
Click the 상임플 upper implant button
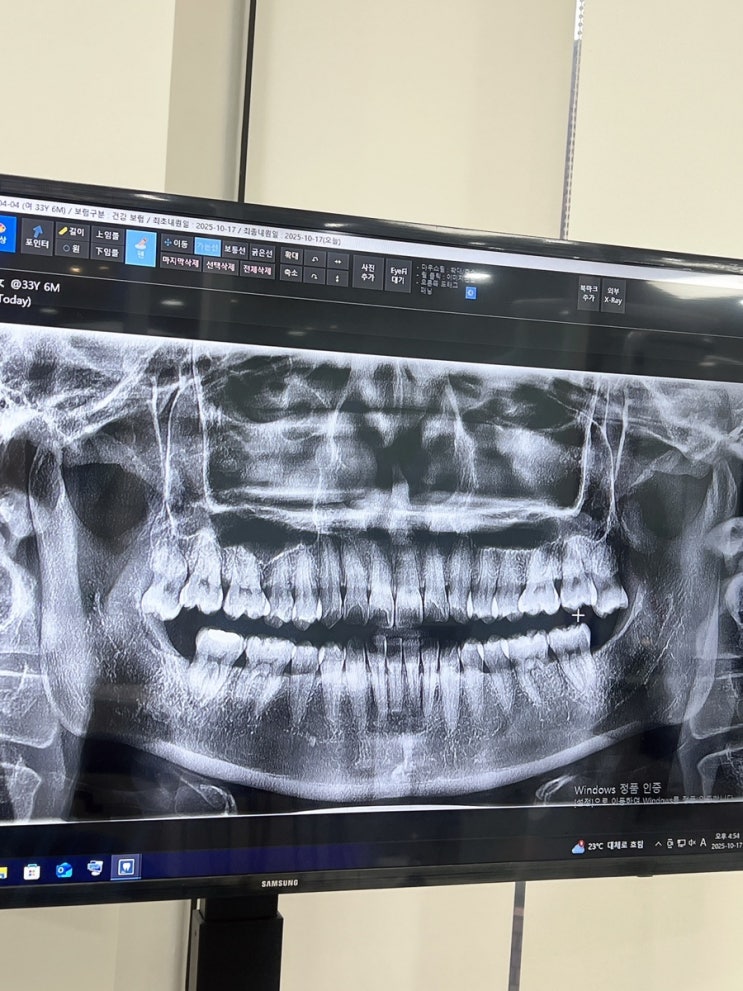(107, 235)
